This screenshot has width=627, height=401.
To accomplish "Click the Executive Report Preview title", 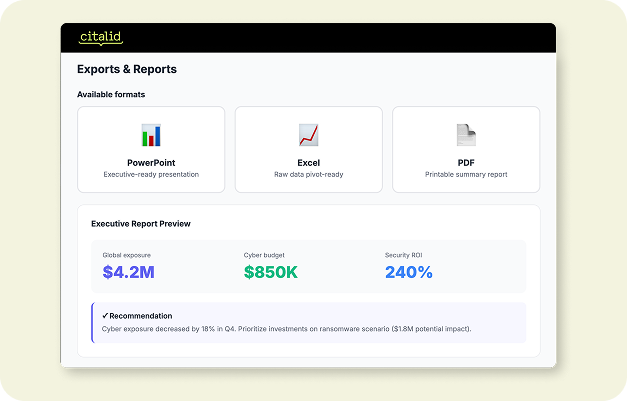I will pos(141,224).
